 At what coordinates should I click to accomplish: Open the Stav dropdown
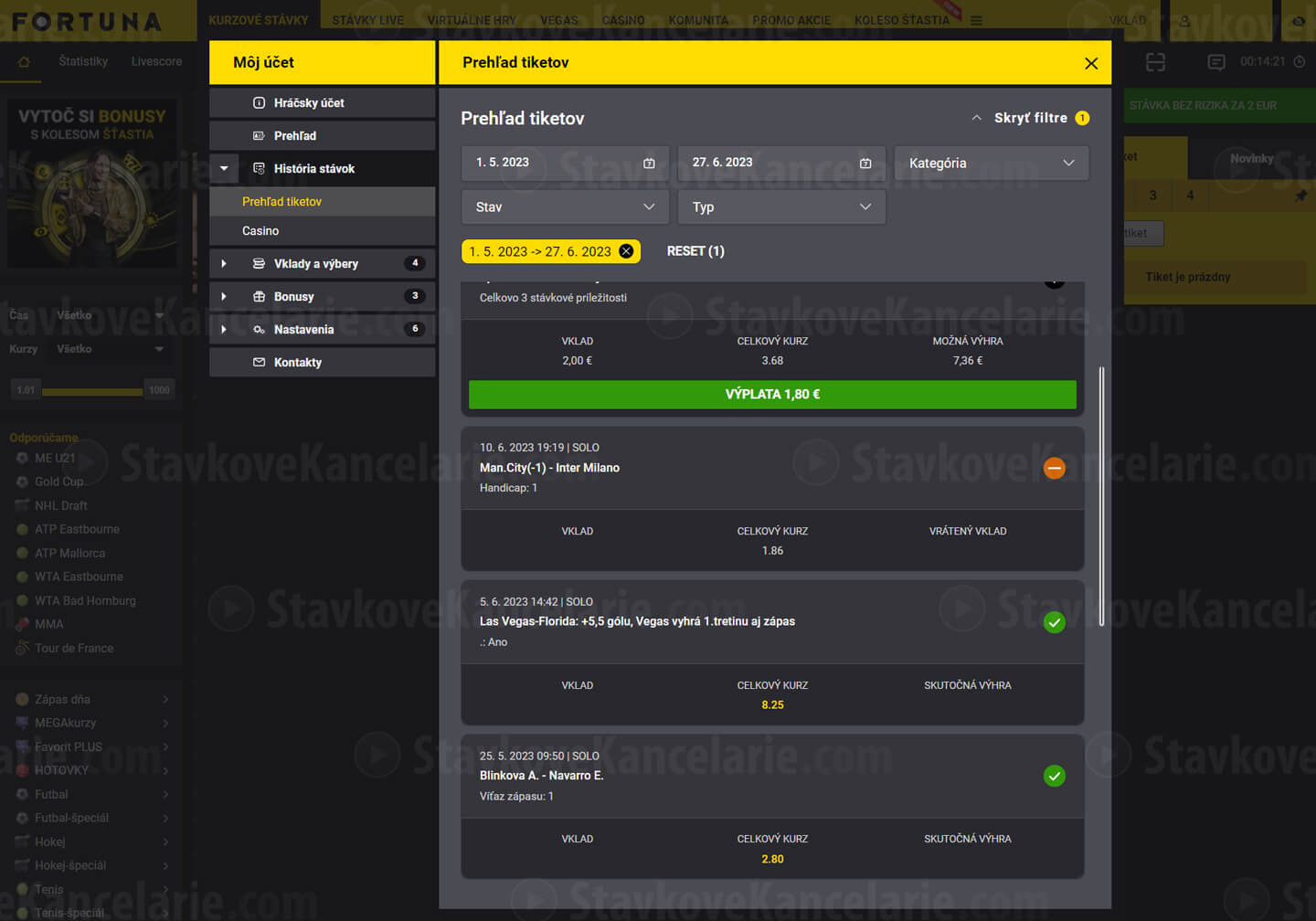[565, 207]
